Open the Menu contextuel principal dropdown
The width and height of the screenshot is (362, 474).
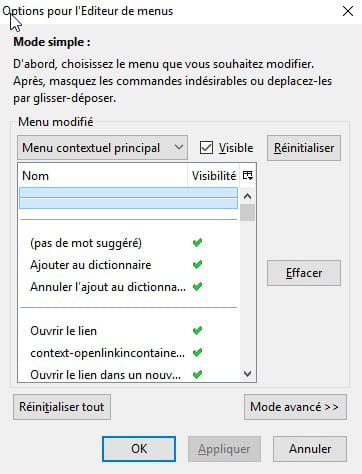102,148
